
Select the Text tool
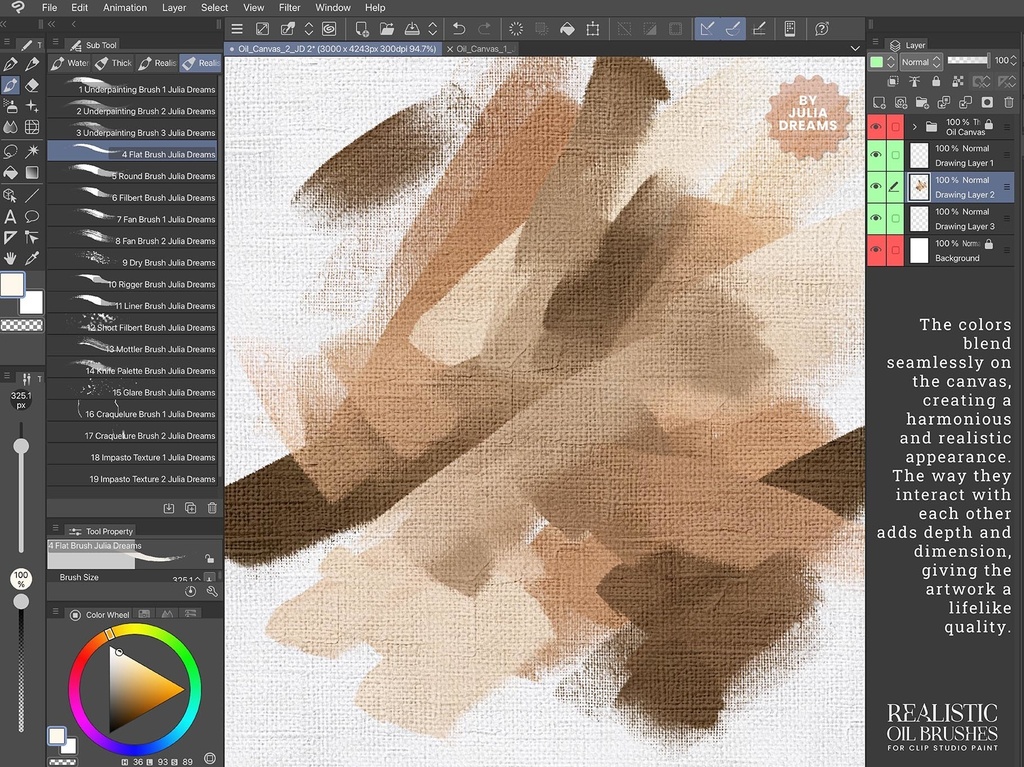10,215
